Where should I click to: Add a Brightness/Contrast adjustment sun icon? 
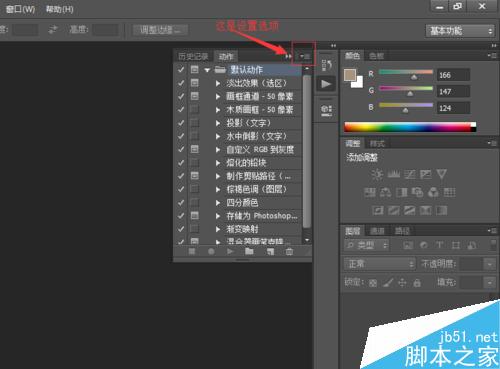pos(377,174)
